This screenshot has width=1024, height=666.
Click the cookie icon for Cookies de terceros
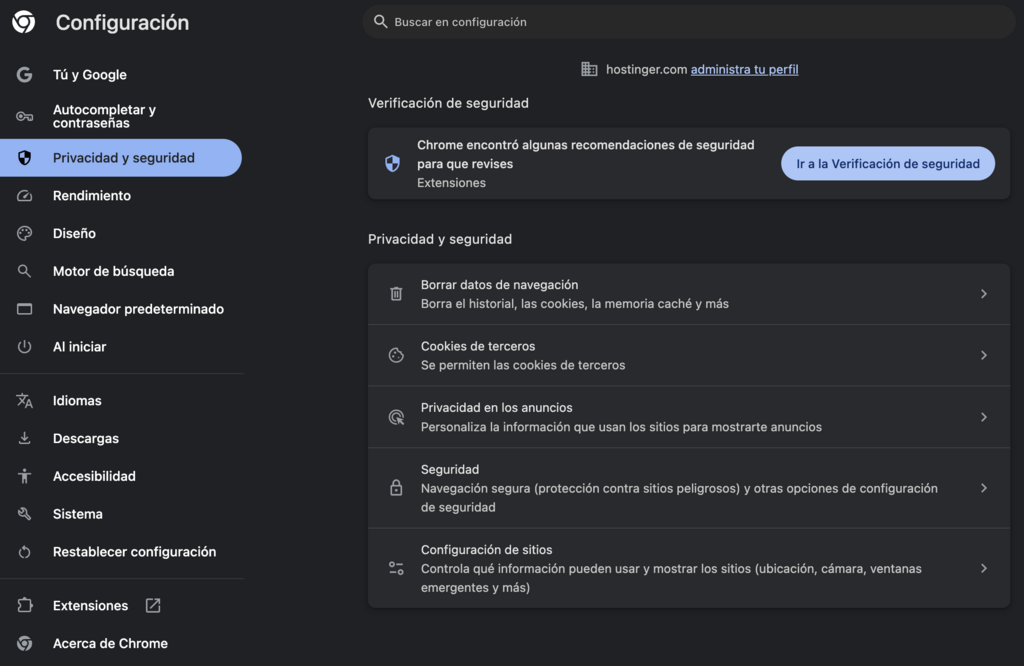point(396,355)
